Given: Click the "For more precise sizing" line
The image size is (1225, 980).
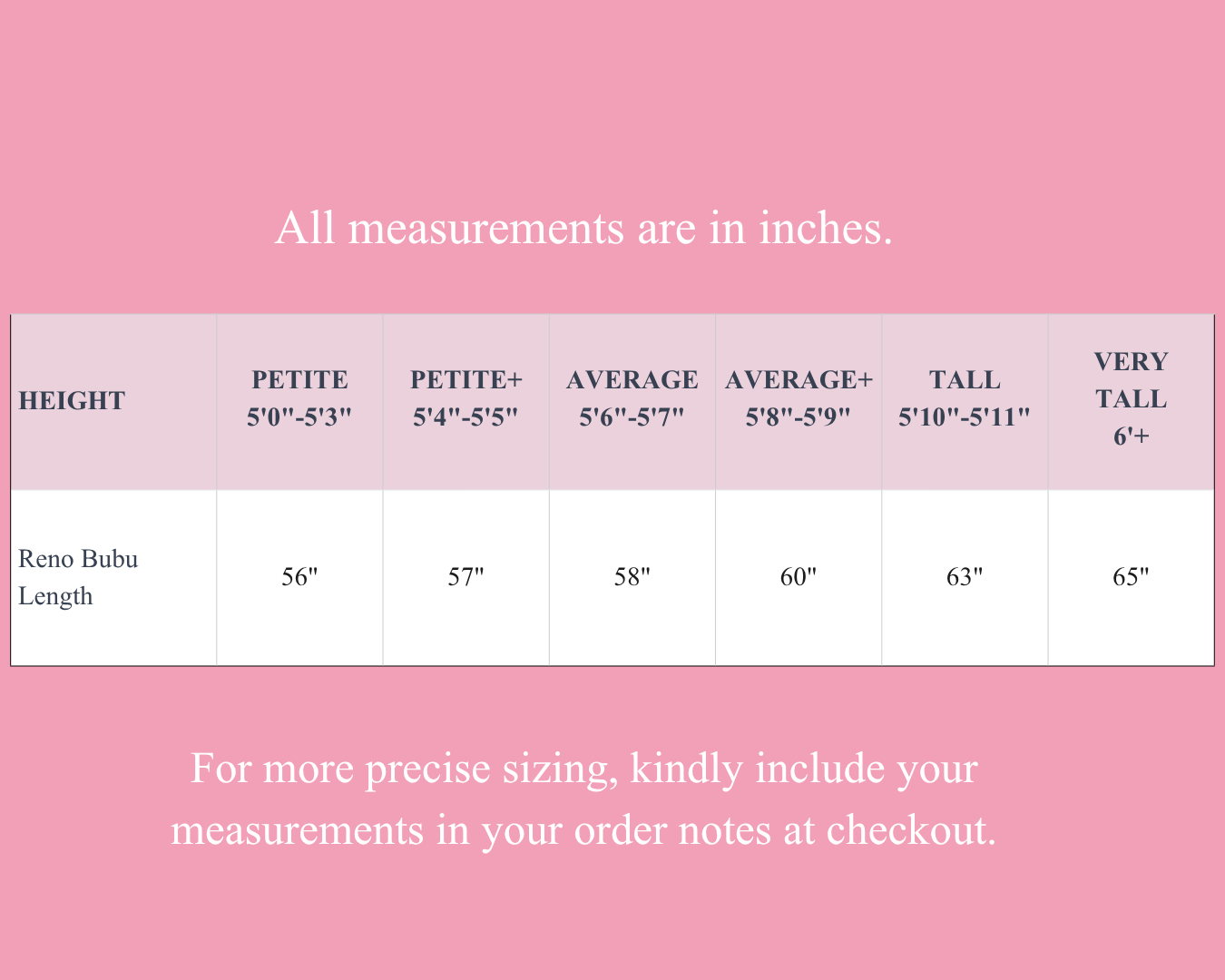Looking at the screenshot, I should (x=583, y=769).
